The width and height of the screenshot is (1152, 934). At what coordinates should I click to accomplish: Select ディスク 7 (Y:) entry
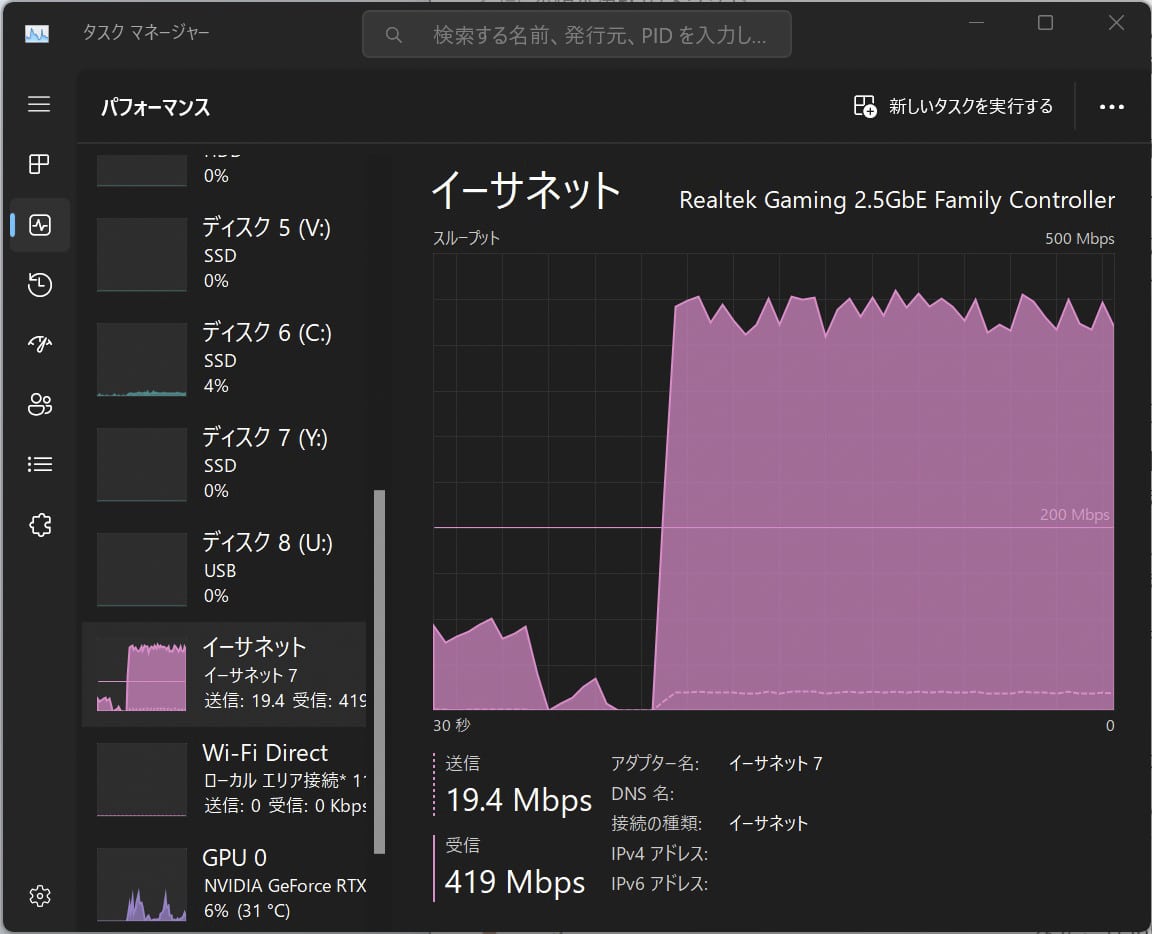pyautogui.click(x=224, y=464)
